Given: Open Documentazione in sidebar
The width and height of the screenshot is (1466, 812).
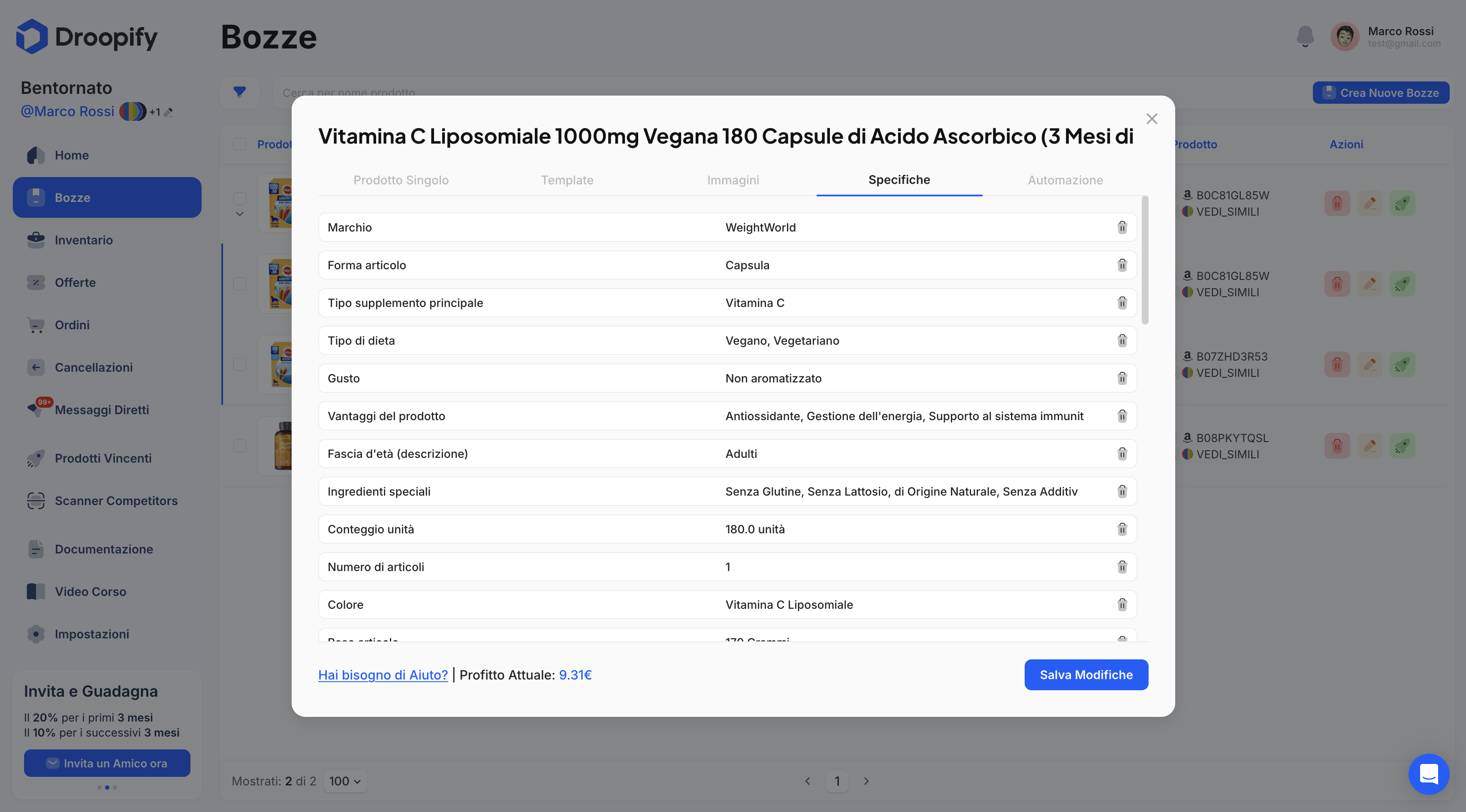Looking at the screenshot, I should point(107,548).
